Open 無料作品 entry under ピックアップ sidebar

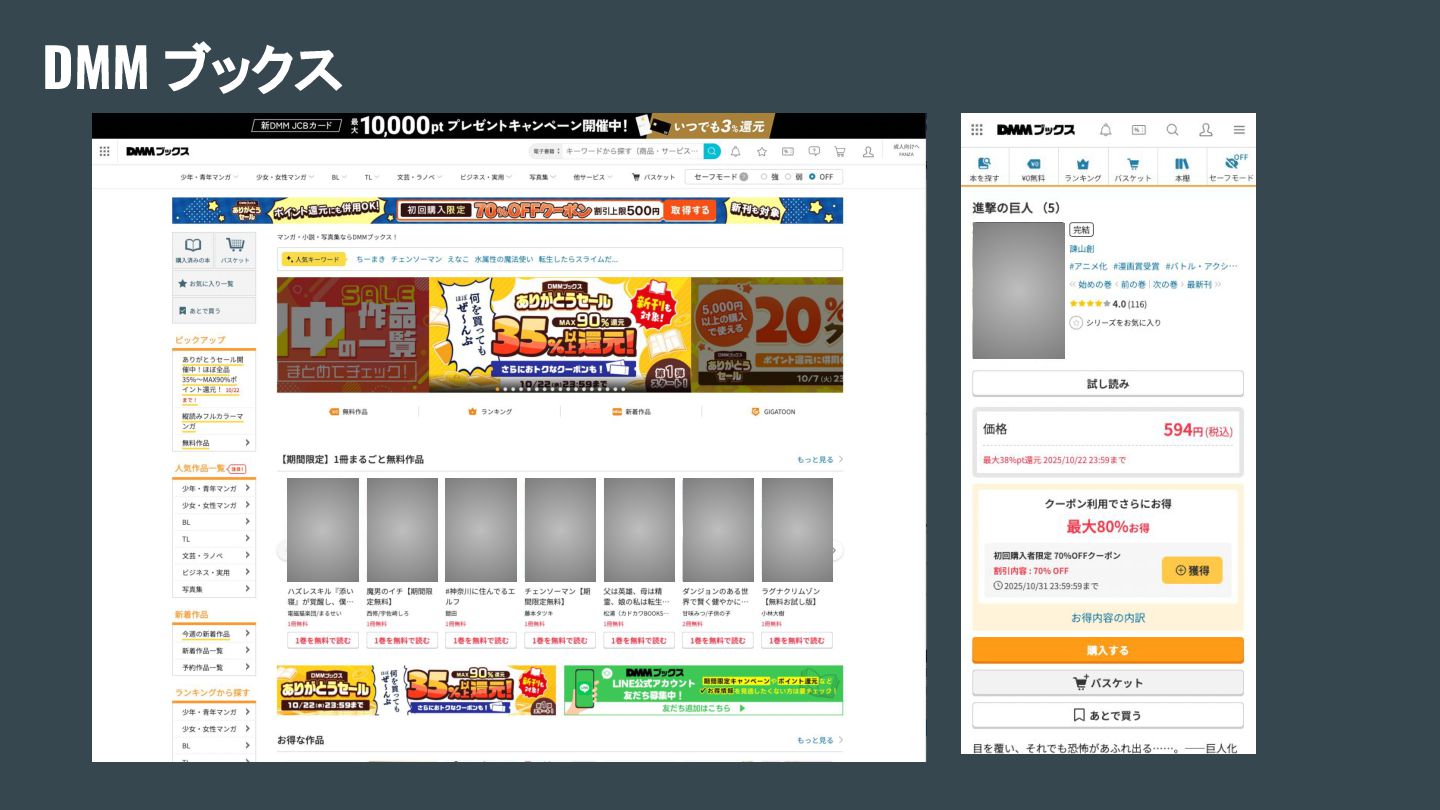tap(214, 443)
